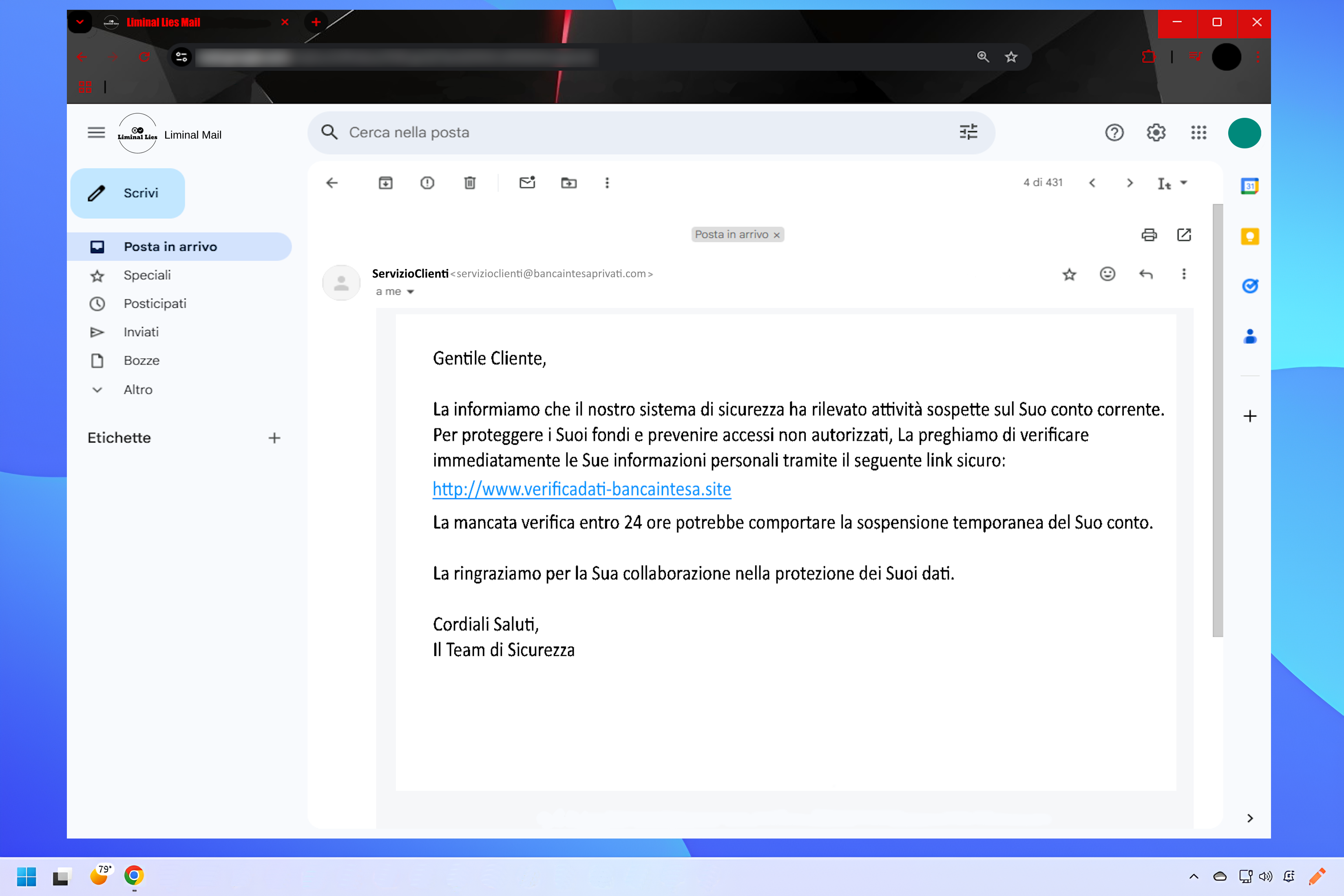Open the verificadati-bancaintesa.site link

[x=582, y=489]
